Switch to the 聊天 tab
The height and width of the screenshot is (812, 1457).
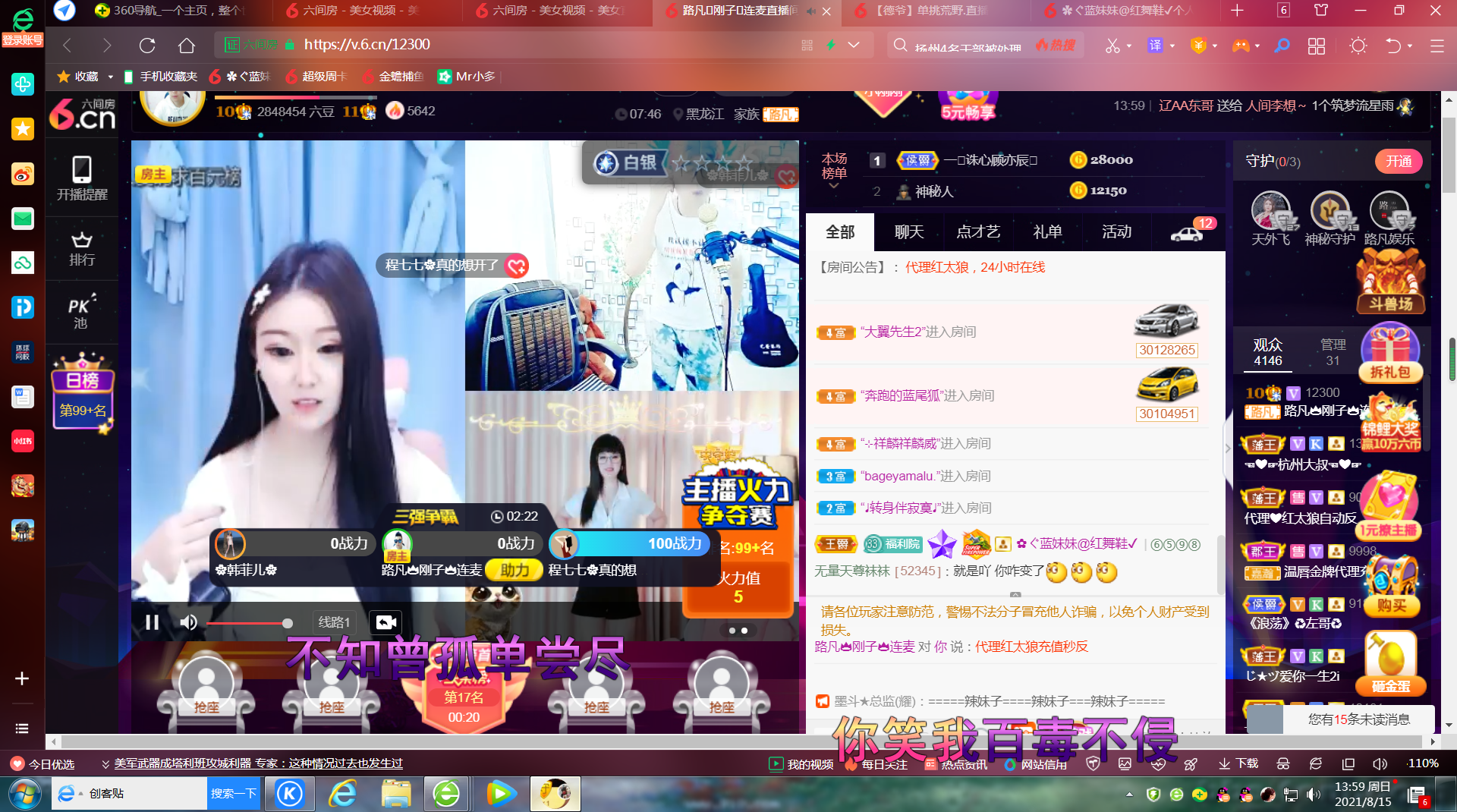909,232
